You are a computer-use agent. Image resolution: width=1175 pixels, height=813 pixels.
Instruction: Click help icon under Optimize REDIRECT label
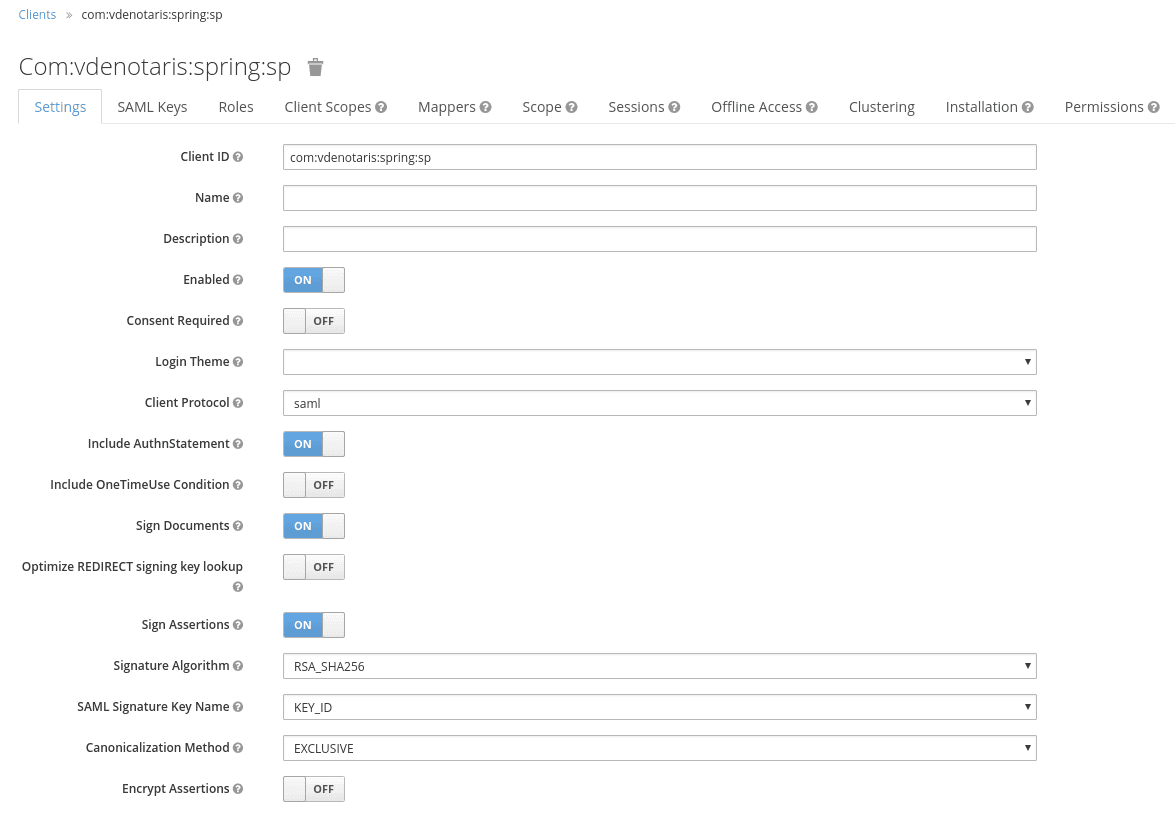[238, 587]
